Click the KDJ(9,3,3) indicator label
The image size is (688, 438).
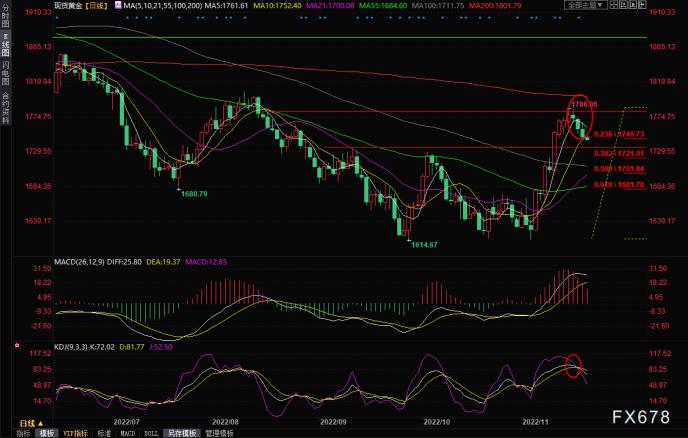tap(72, 345)
